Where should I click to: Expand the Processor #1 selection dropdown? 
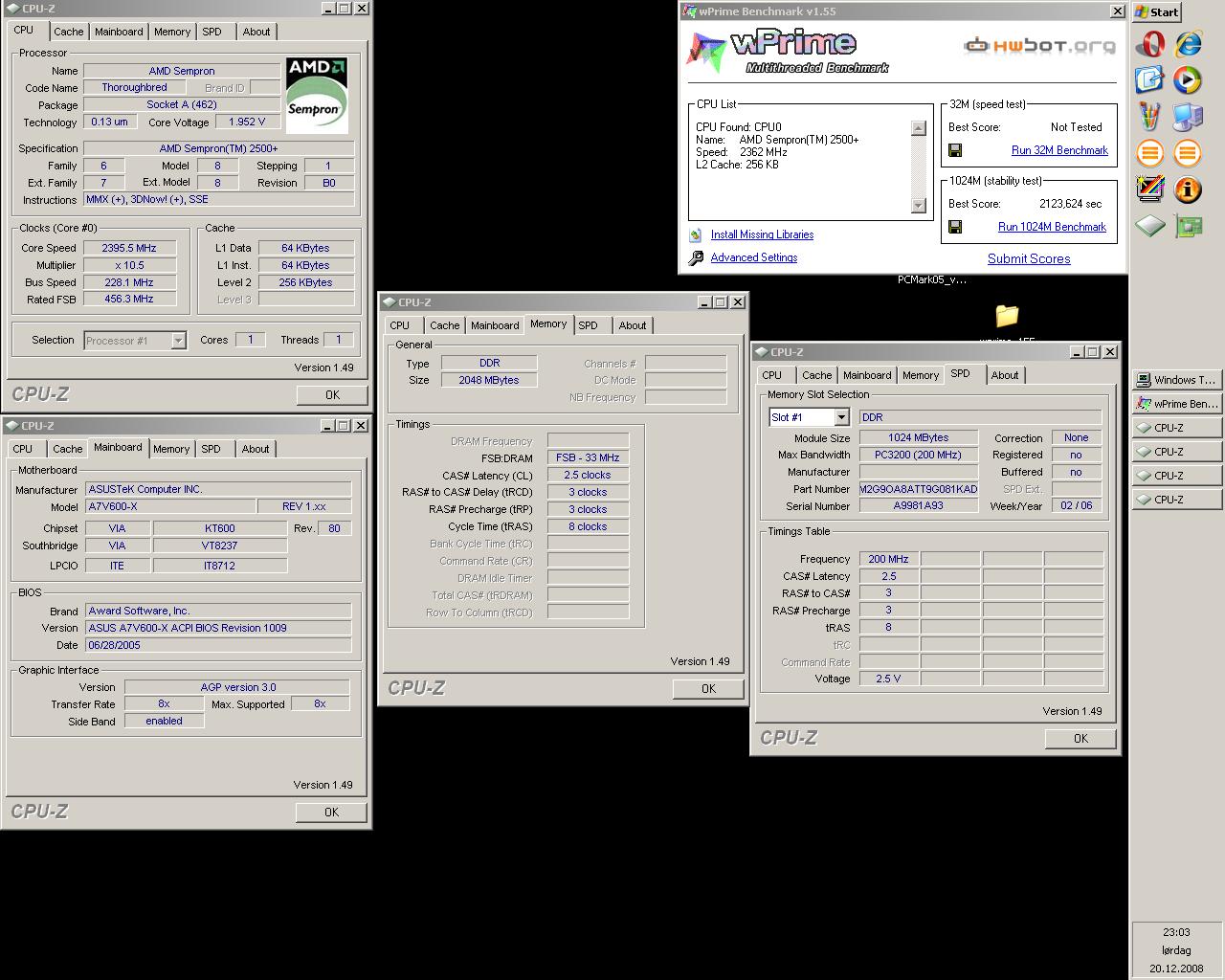pyautogui.click(x=178, y=341)
